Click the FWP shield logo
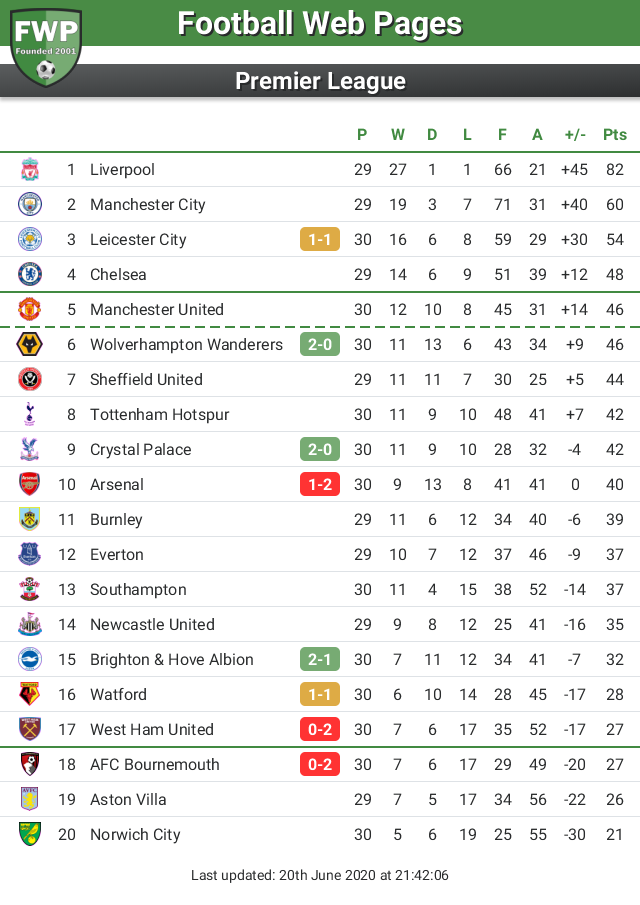Screen dimensions: 640x905 pyautogui.click(x=46, y=44)
